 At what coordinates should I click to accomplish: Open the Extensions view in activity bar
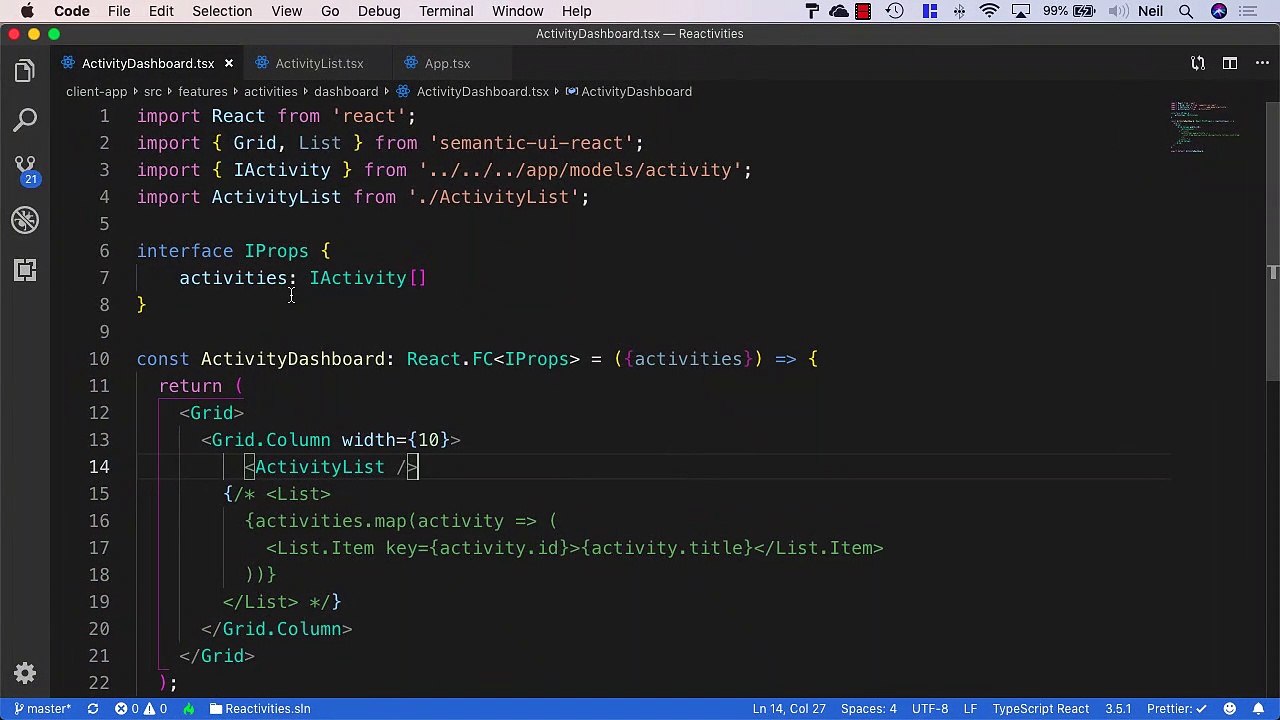tap(25, 270)
